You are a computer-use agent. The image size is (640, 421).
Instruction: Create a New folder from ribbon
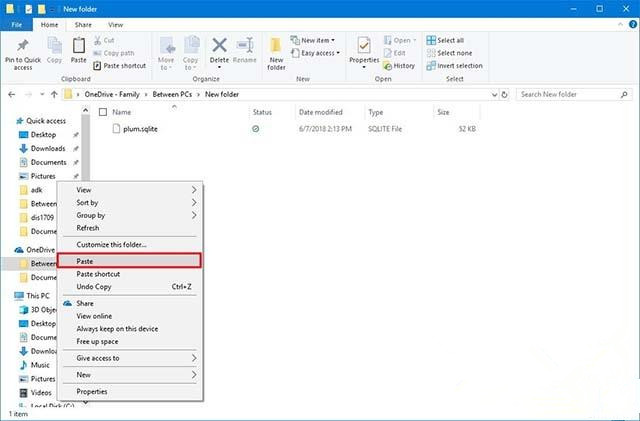click(x=276, y=50)
